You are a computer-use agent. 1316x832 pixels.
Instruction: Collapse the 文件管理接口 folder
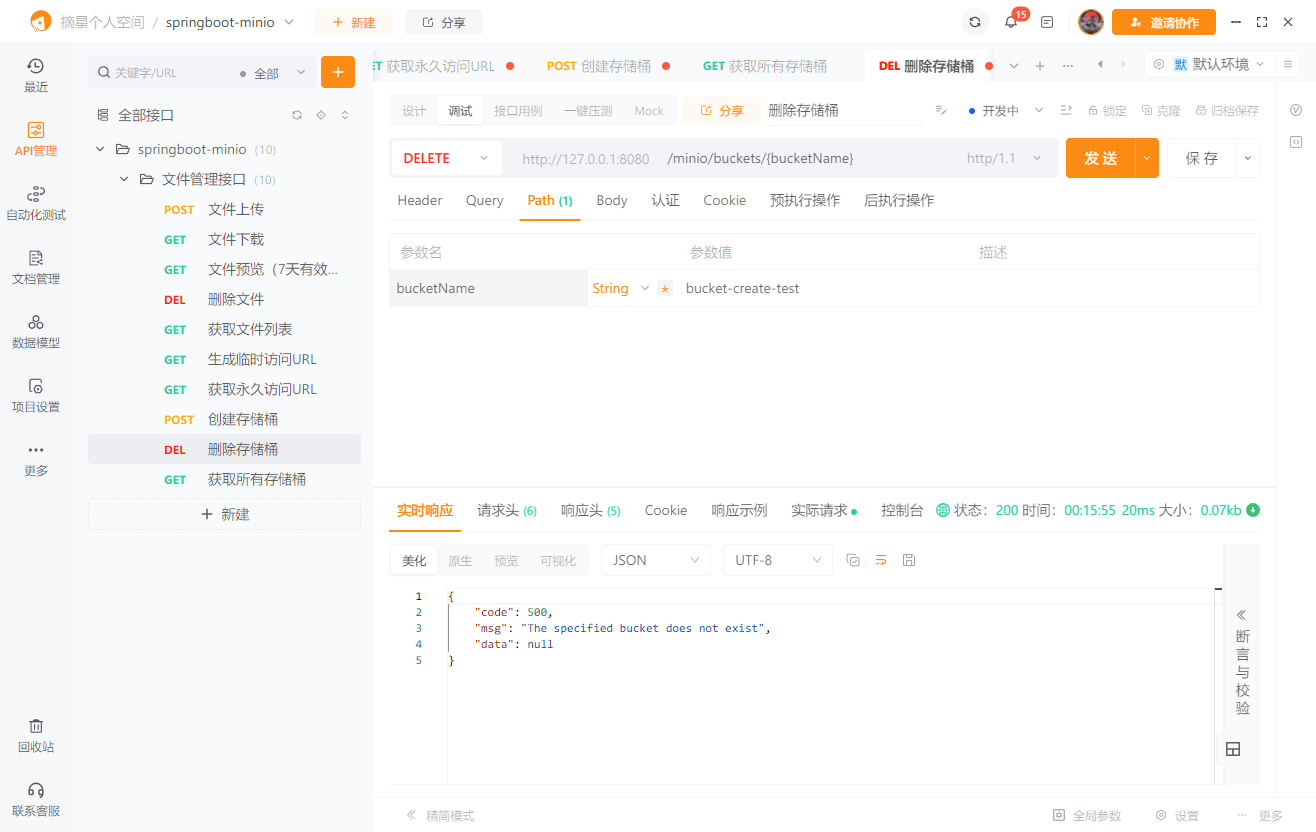click(x=124, y=179)
